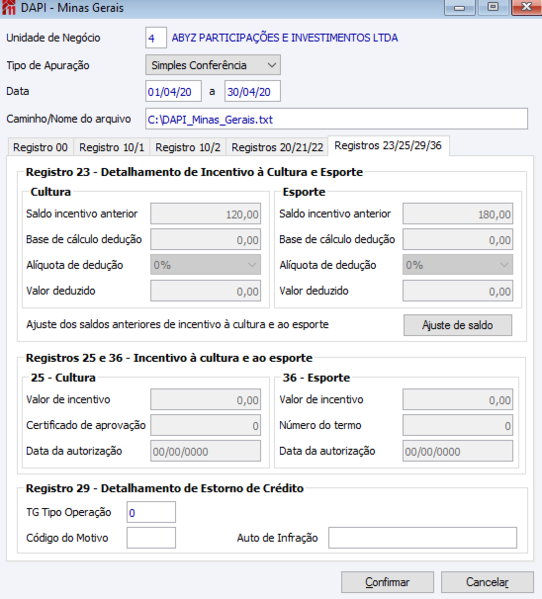This screenshot has height=599, width=542.
Task: Expand Cultura Alíquota de dedução dropdown
Action: pos(205,265)
